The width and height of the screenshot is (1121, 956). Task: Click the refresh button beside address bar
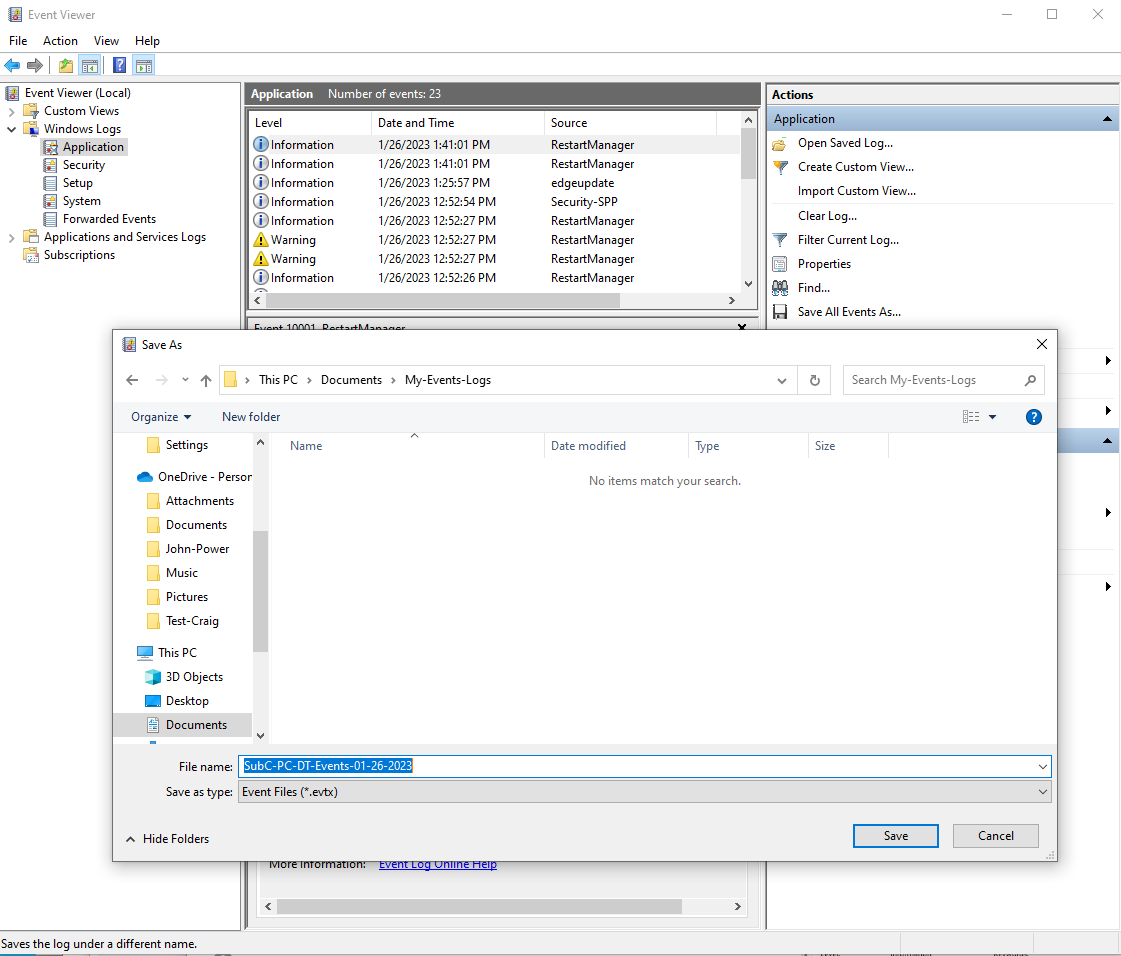815,380
